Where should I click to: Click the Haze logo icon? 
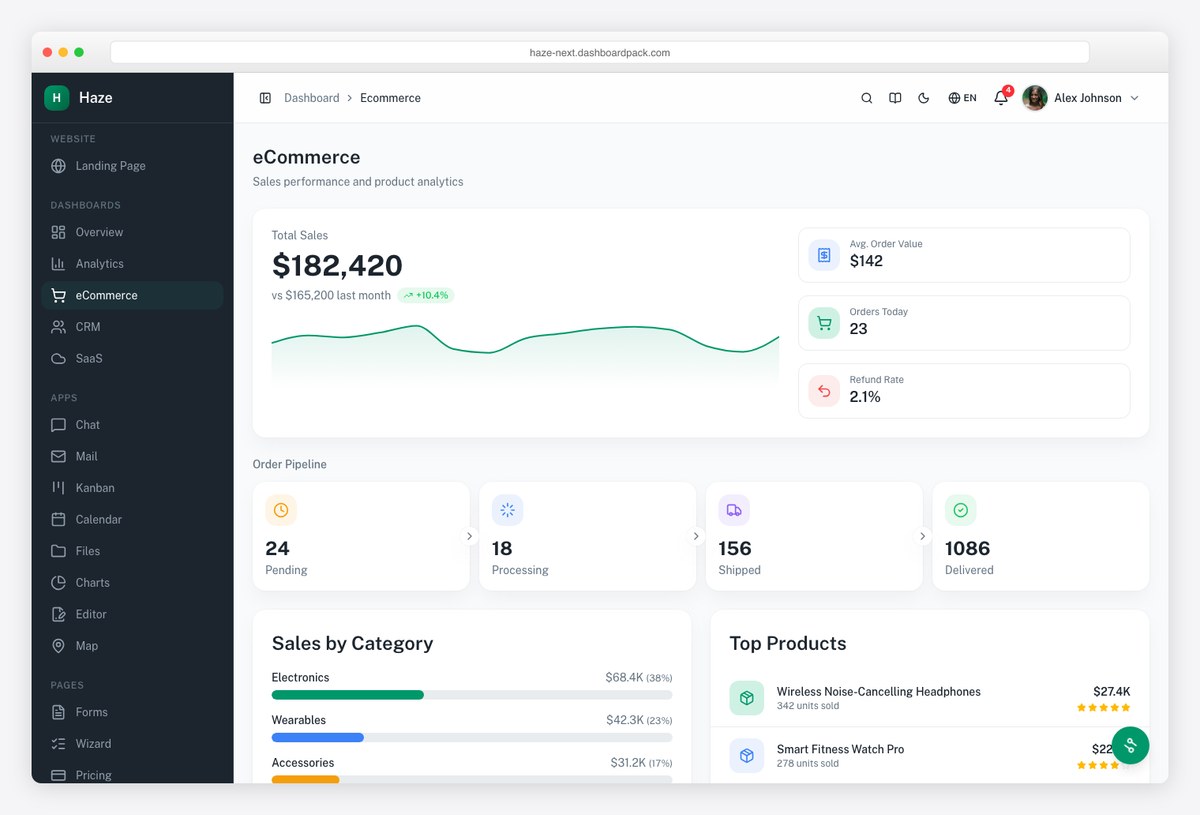pos(56,97)
